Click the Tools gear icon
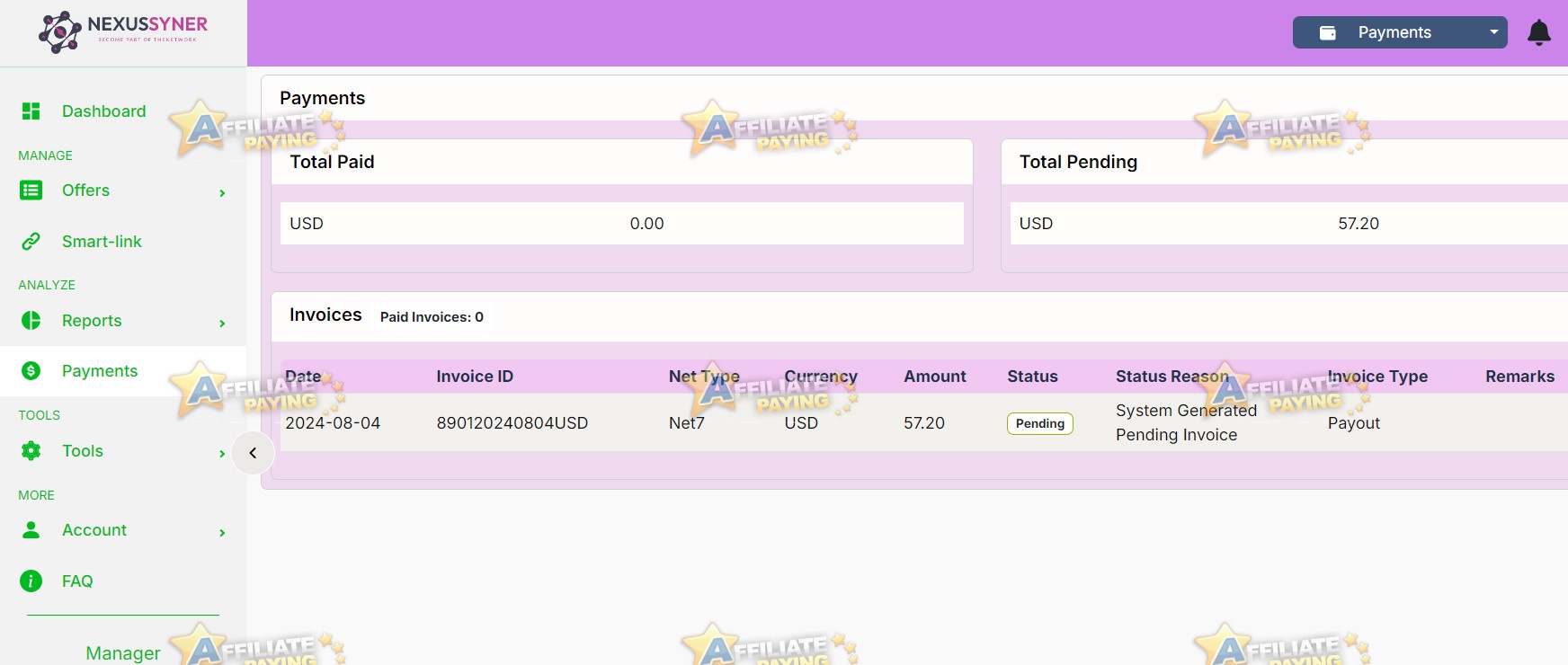The height and width of the screenshot is (665, 1568). click(x=31, y=450)
